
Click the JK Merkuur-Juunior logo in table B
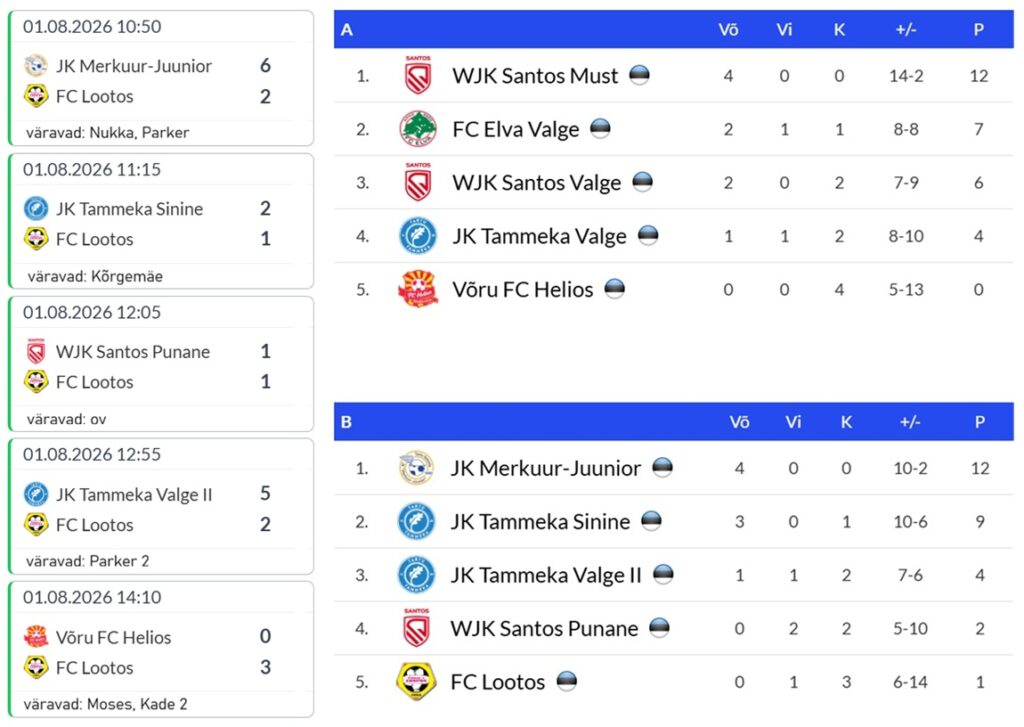pyautogui.click(x=417, y=468)
